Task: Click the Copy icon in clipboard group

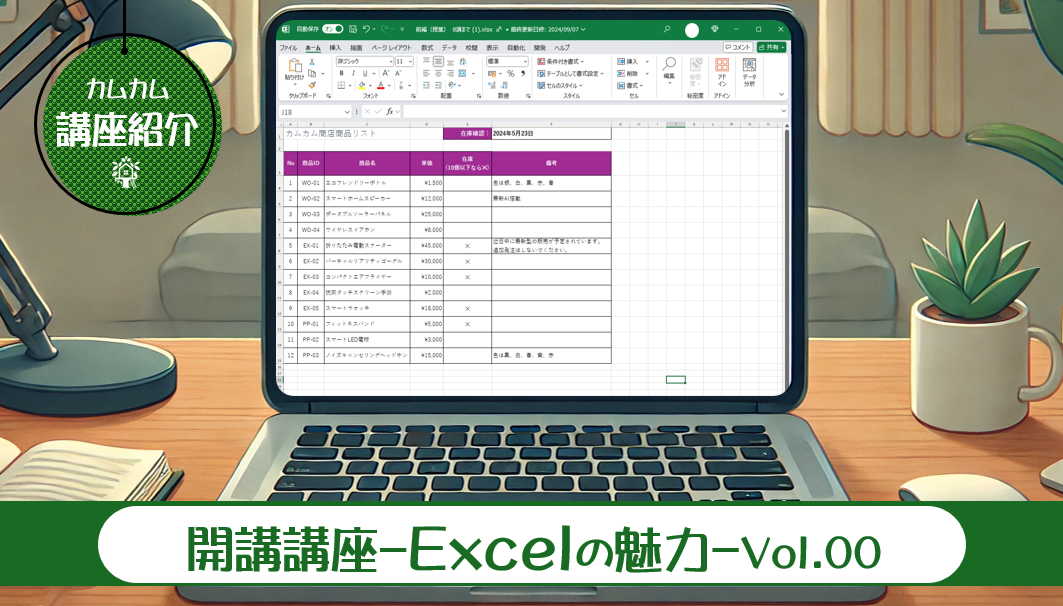Action: pyautogui.click(x=312, y=73)
